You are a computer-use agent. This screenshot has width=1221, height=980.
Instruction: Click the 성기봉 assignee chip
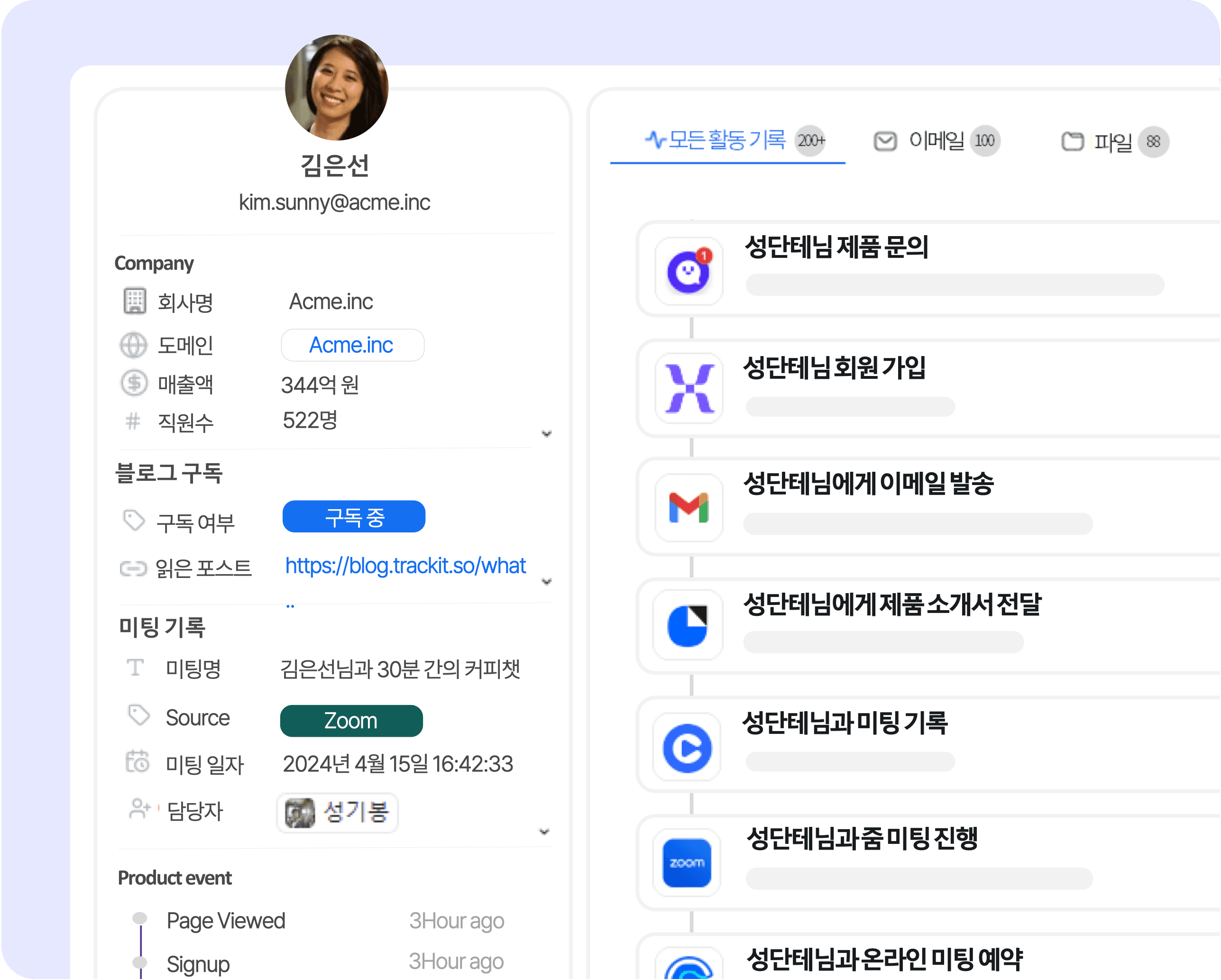tap(338, 814)
